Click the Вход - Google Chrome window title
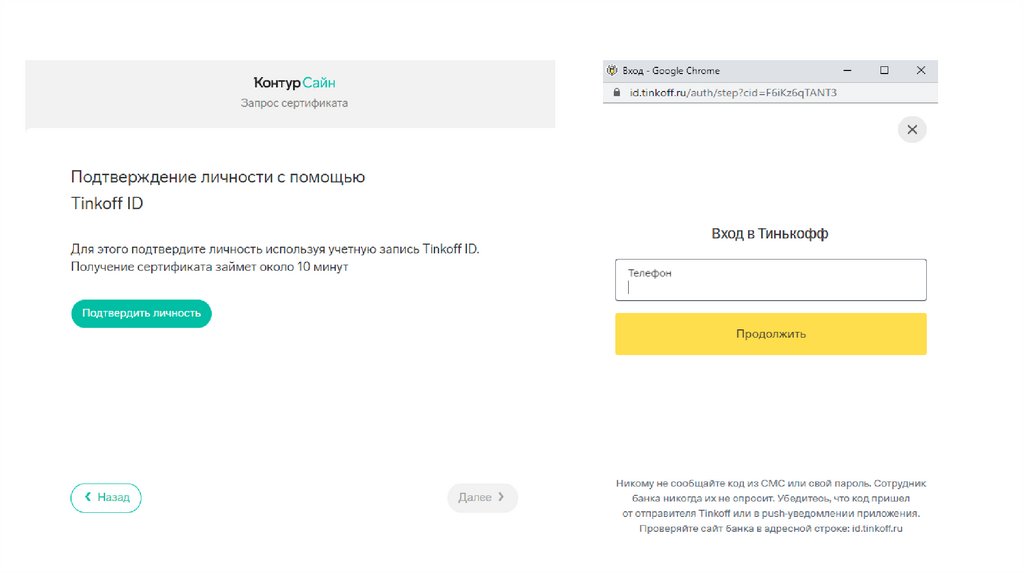The image size is (1024, 574). coord(671,71)
